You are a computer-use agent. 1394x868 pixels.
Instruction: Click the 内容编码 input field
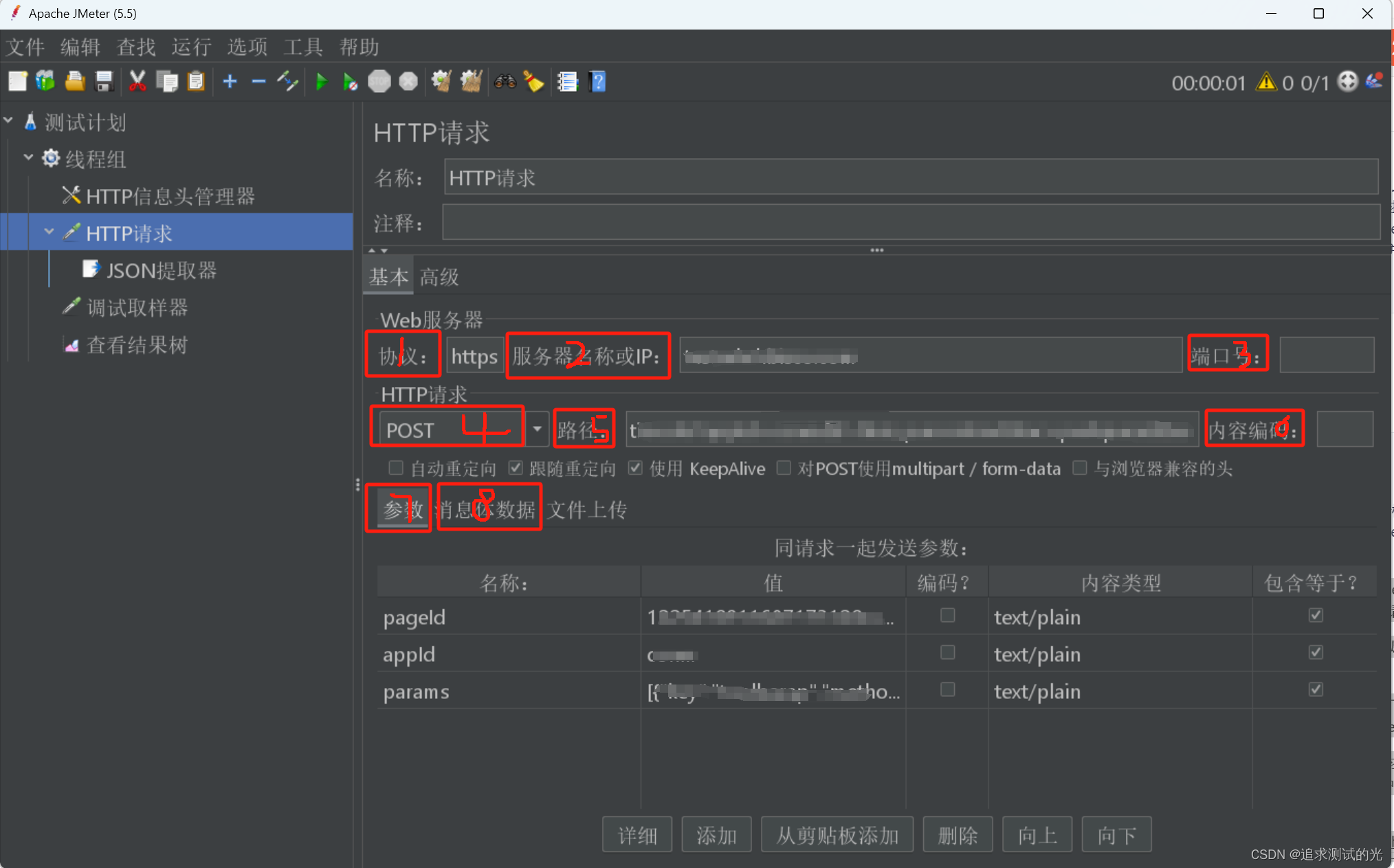(1345, 429)
